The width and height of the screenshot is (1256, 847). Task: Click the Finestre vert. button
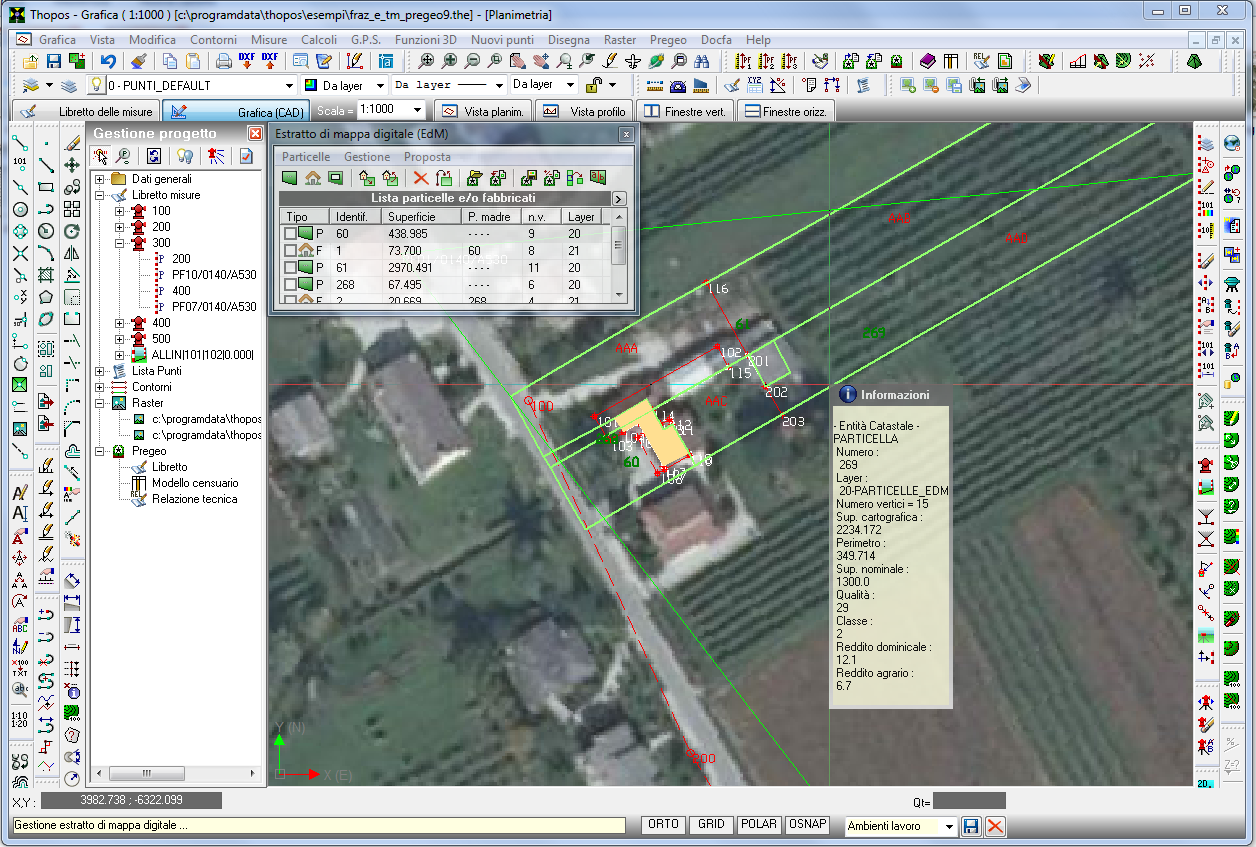click(686, 111)
